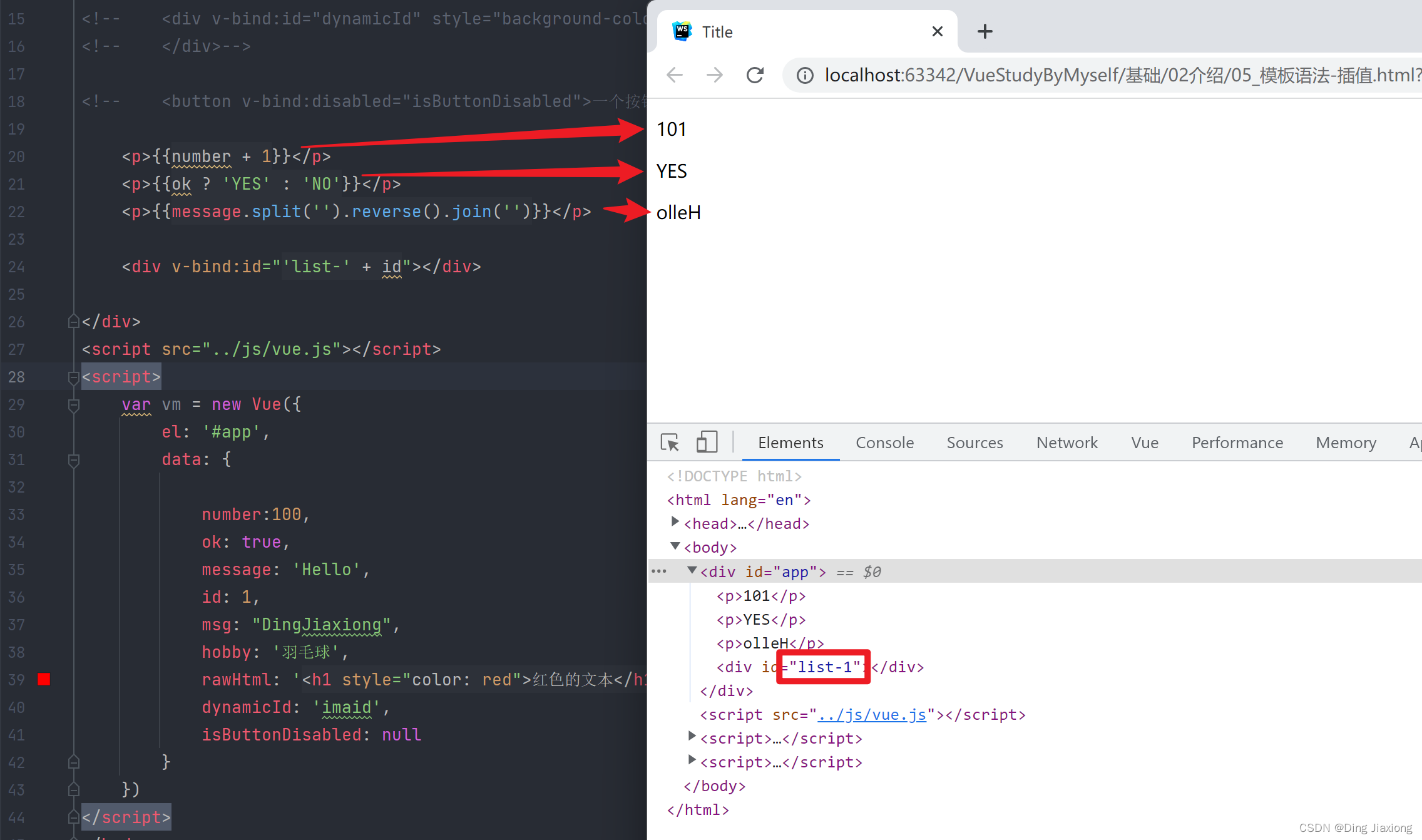Click el: '#app' on line 30
Screen dimensions: 1422x840
215,432
